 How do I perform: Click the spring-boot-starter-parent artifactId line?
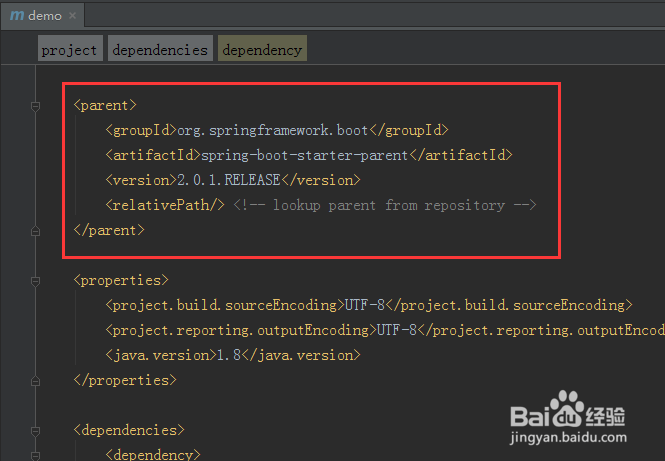pos(309,155)
